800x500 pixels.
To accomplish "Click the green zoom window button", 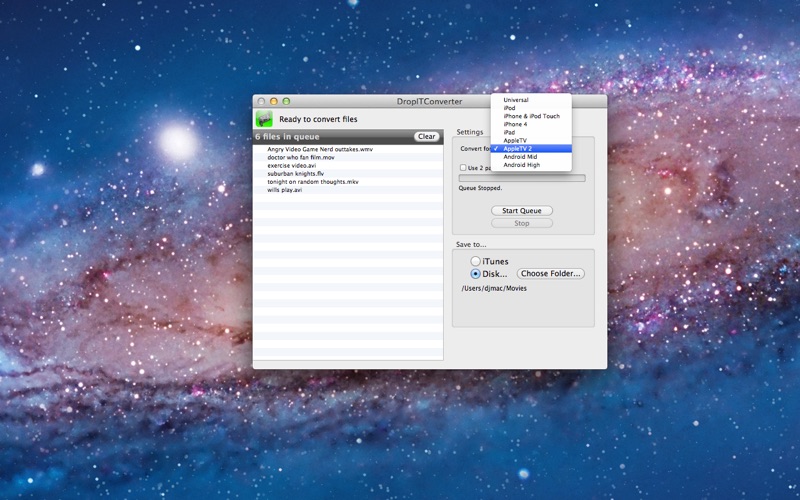I will pos(286,102).
